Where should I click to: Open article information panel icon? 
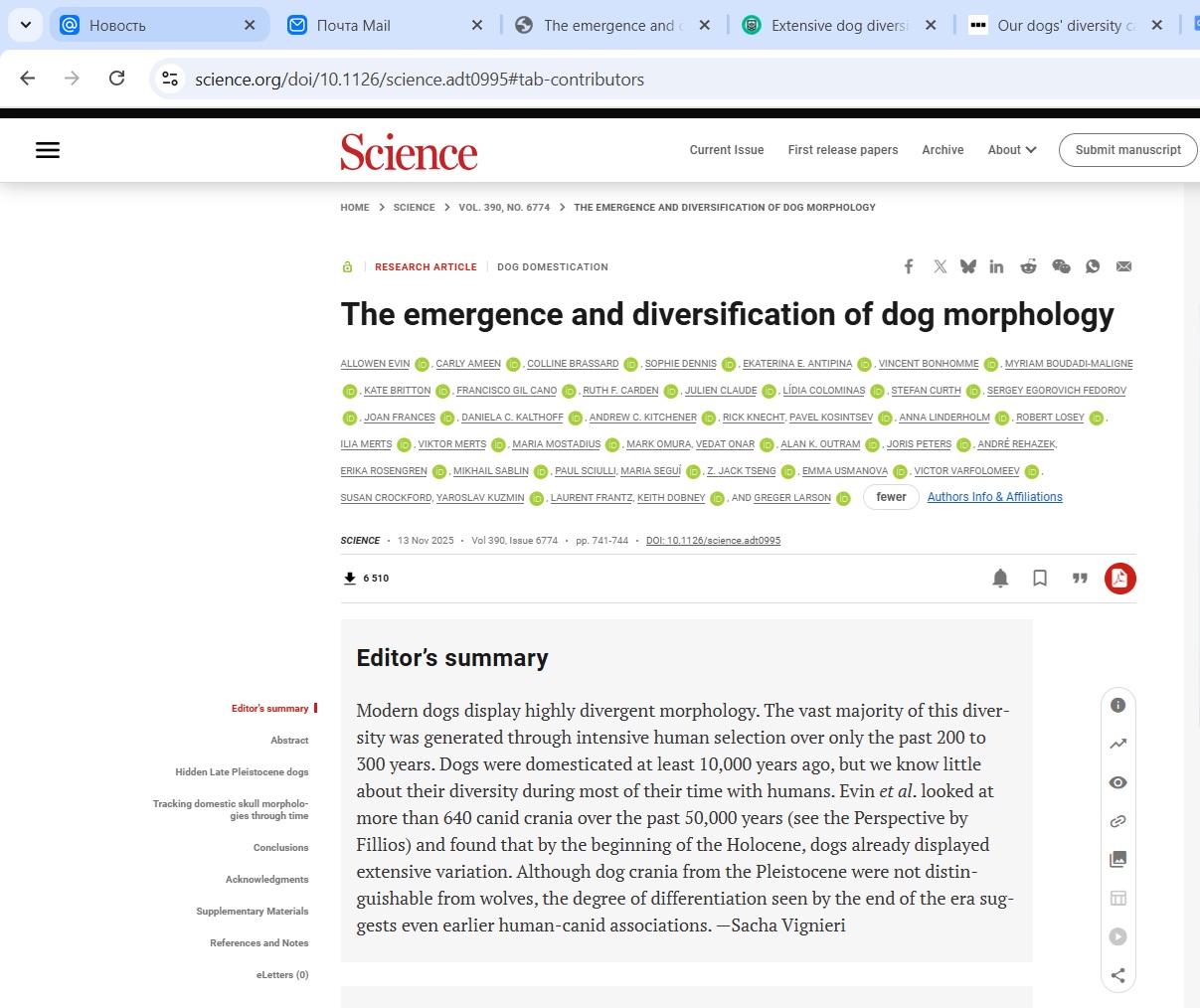click(1117, 705)
